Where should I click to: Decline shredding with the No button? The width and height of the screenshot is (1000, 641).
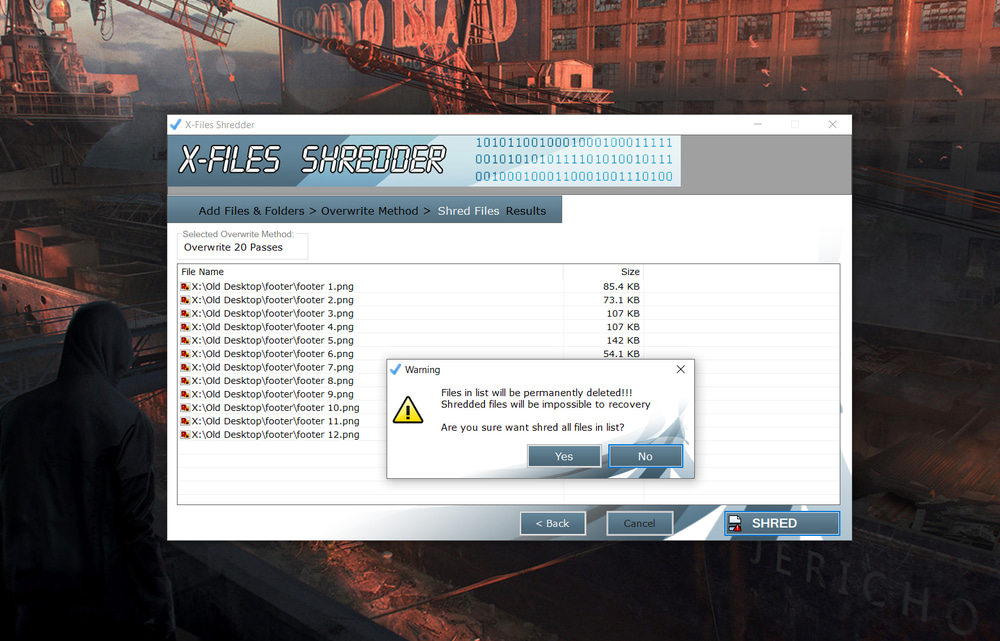click(x=645, y=456)
